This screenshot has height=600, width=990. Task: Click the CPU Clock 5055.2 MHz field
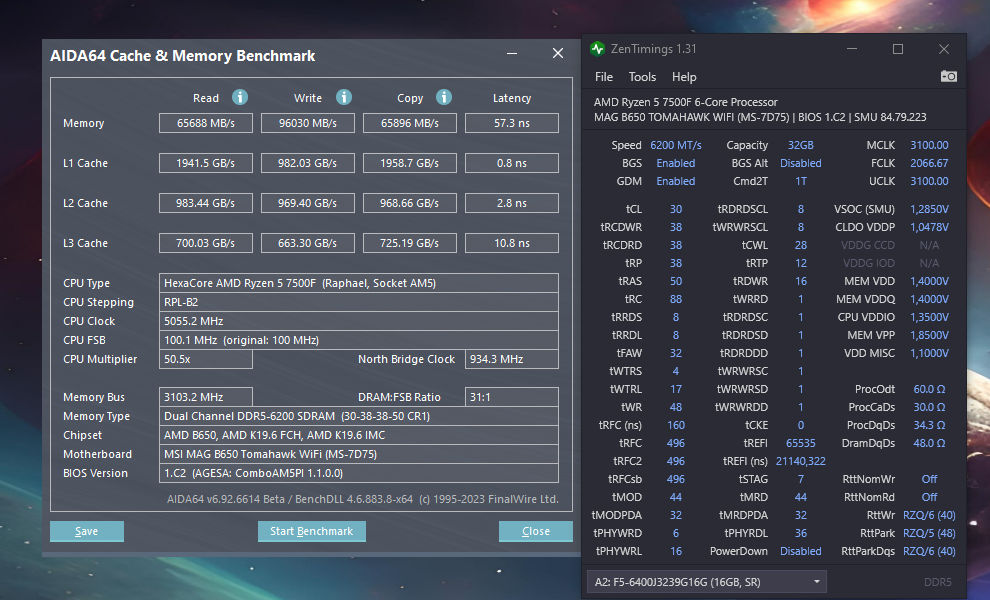point(359,321)
